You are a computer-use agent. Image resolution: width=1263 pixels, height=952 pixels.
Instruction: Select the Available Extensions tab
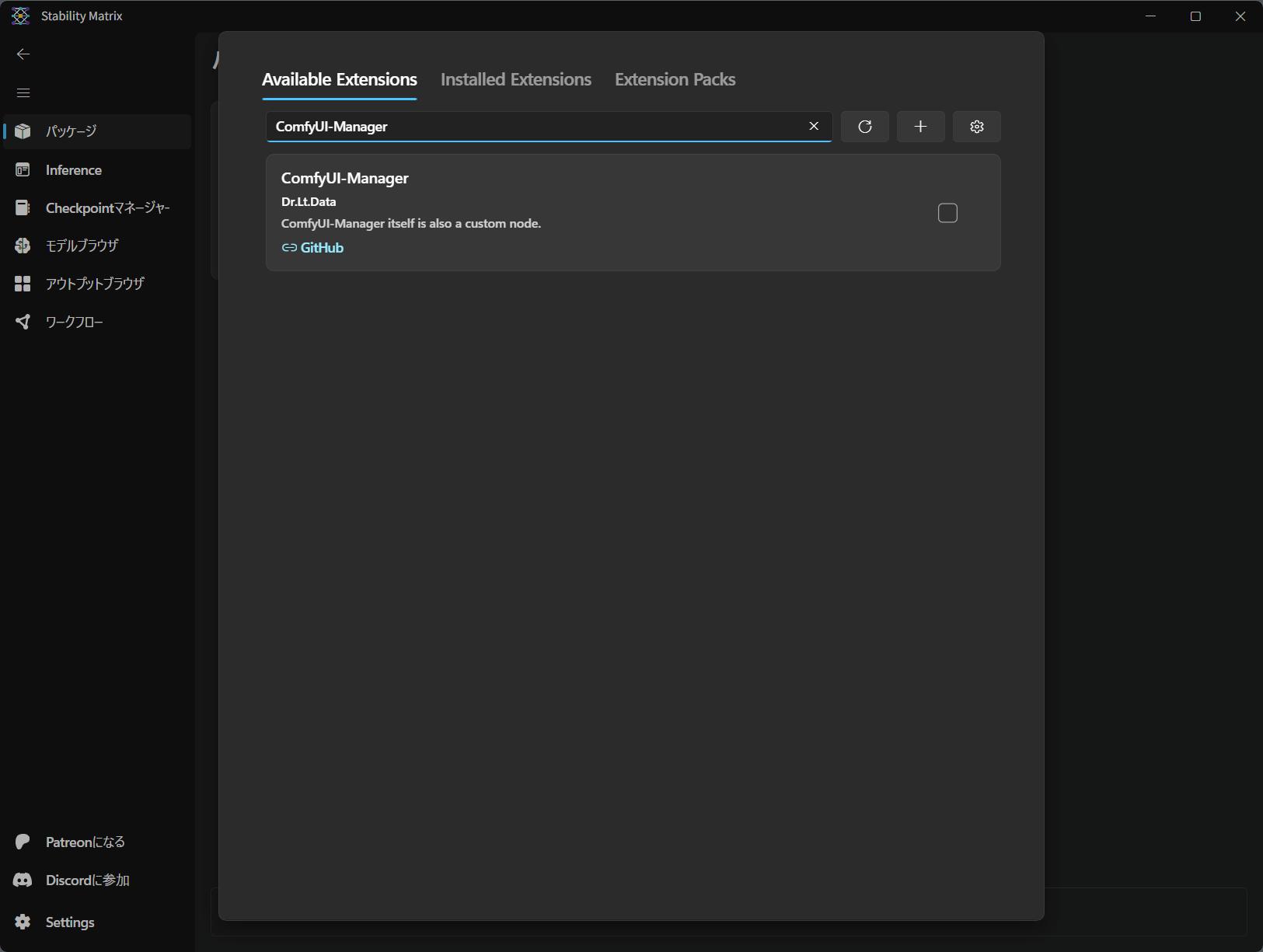tap(339, 79)
